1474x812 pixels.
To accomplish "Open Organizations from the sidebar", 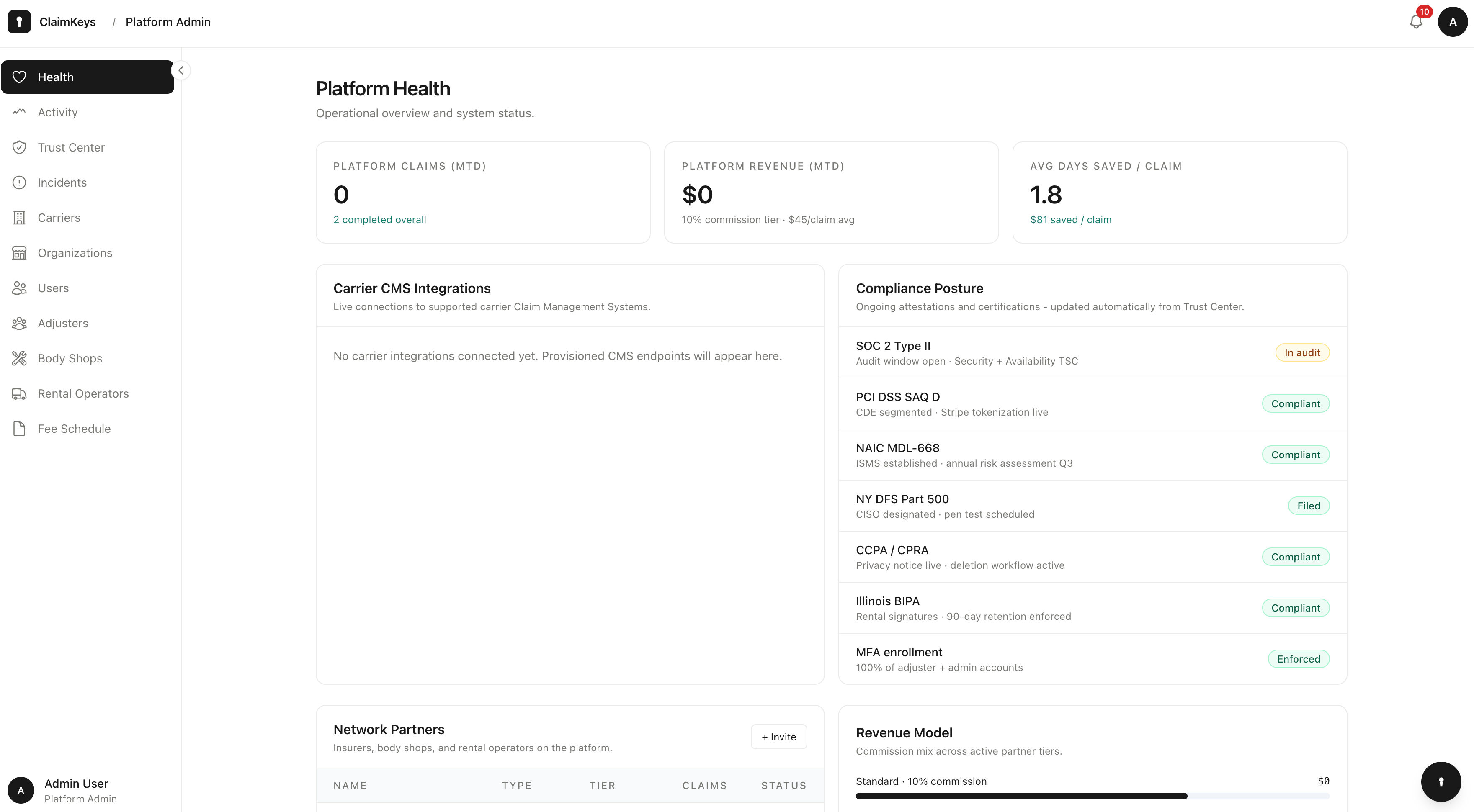I will (x=88, y=253).
